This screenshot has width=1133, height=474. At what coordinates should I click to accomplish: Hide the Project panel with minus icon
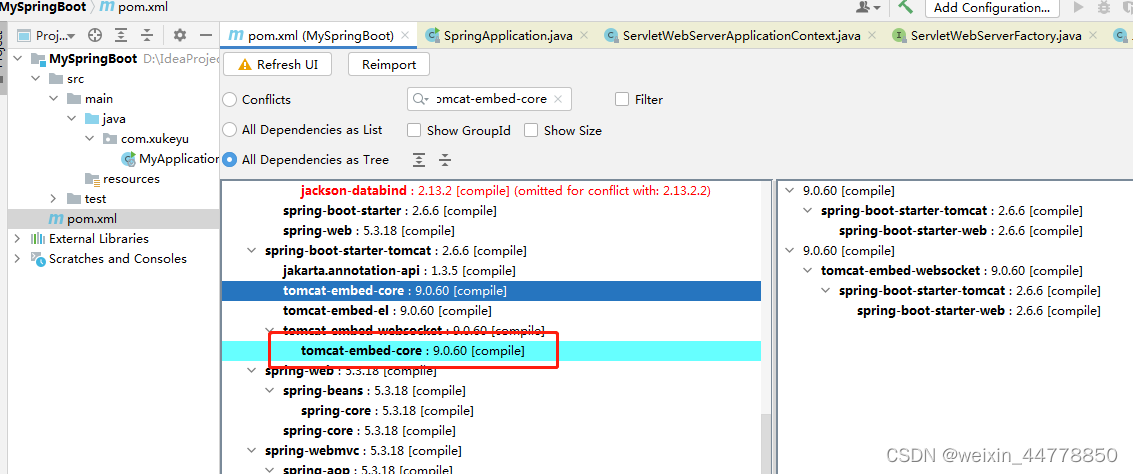pyautogui.click(x=206, y=35)
